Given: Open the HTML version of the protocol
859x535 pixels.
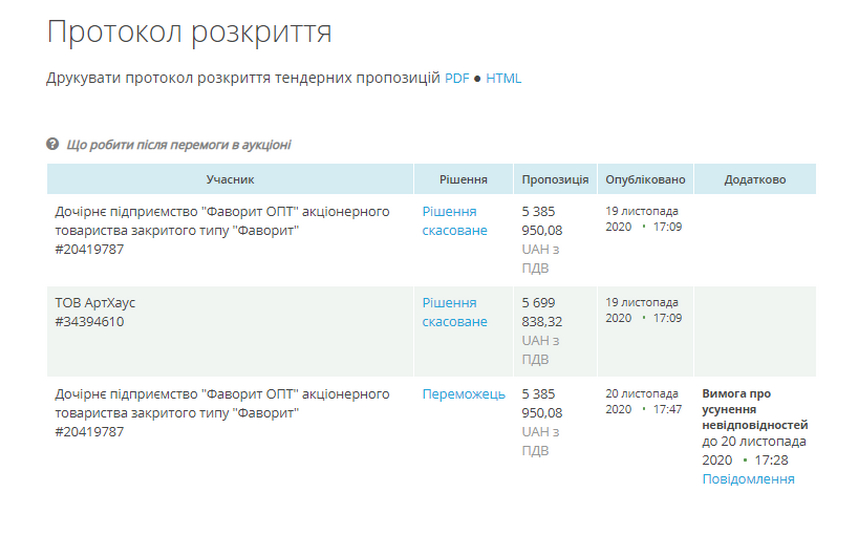Looking at the screenshot, I should 504,78.
